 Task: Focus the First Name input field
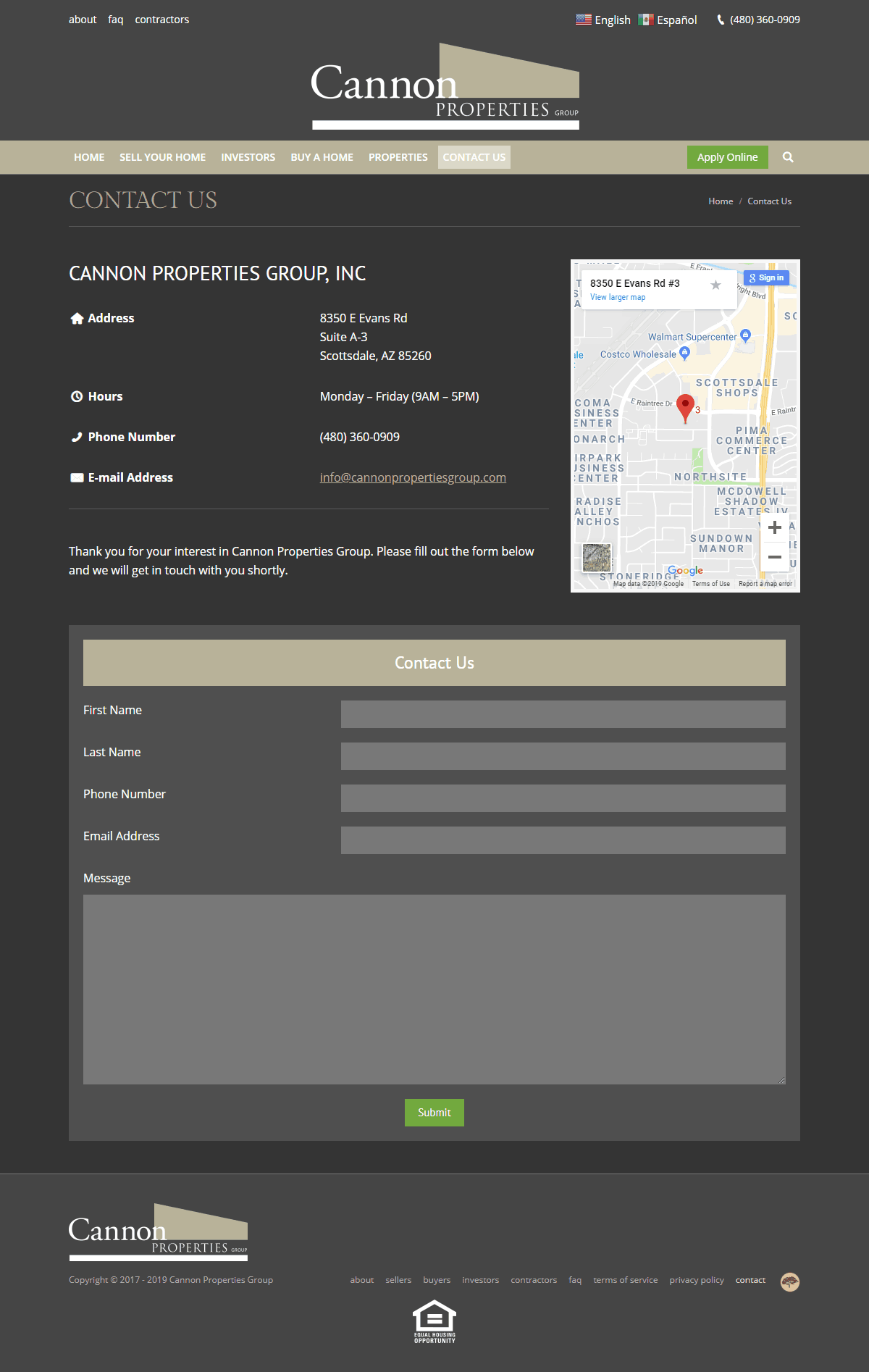[x=563, y=714]
